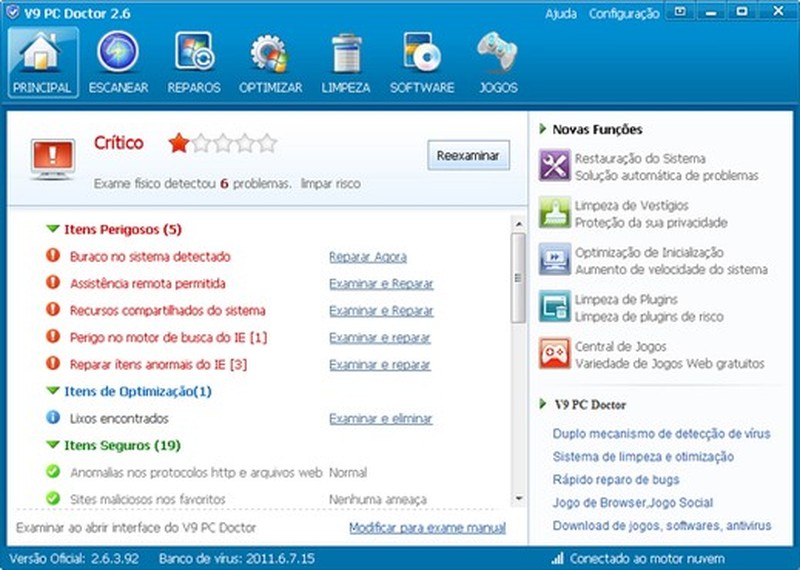
Task: Select 'Buraco no sistema detectado' text
Action: pyautogui.click(x=150, y=256)
